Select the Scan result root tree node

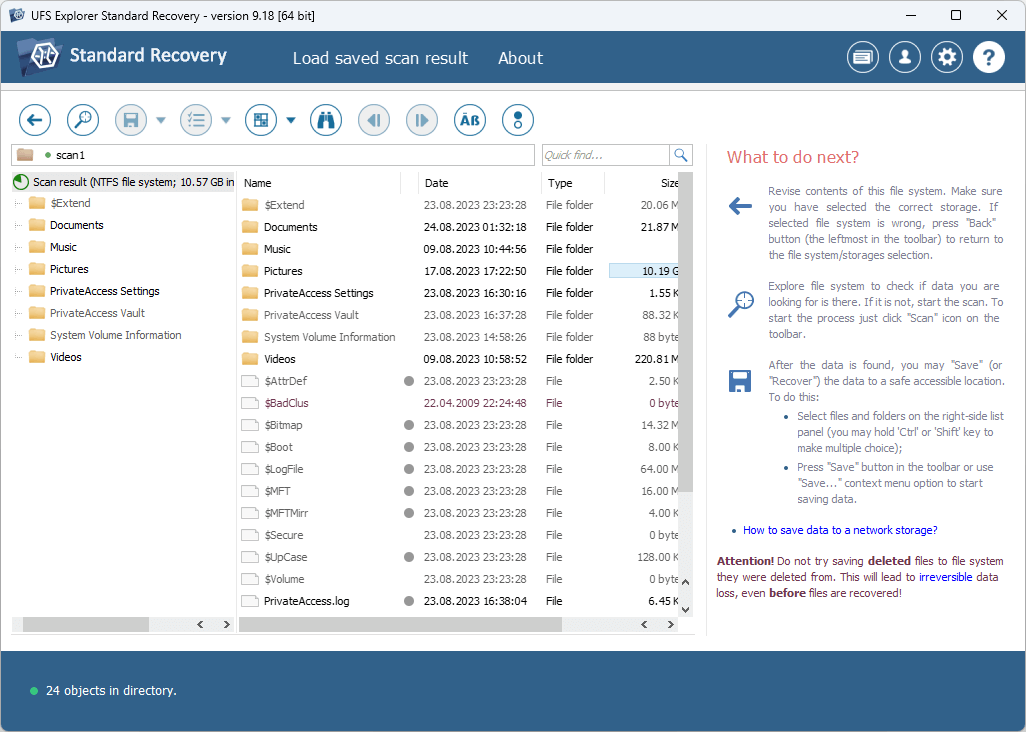pos(124,182)
